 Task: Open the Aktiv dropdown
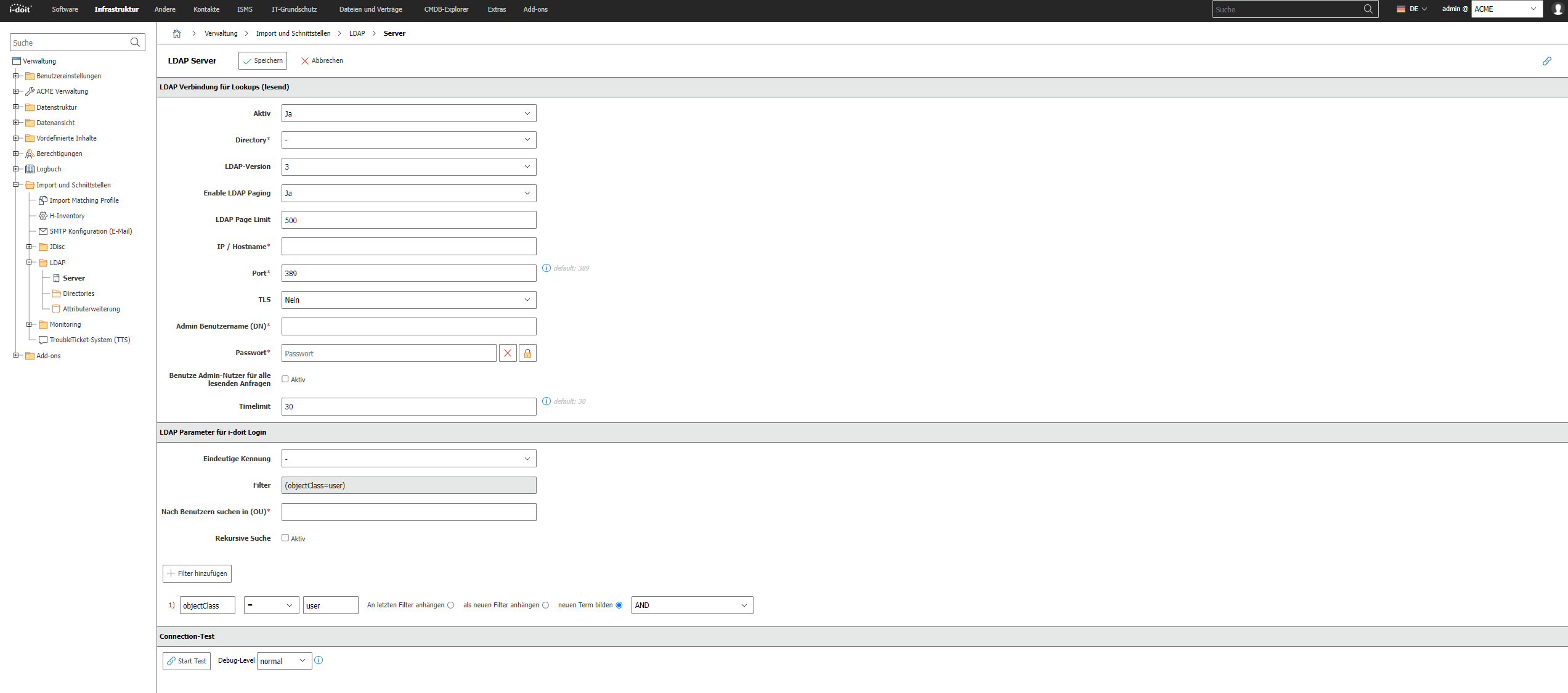click(x=408, y=113)
